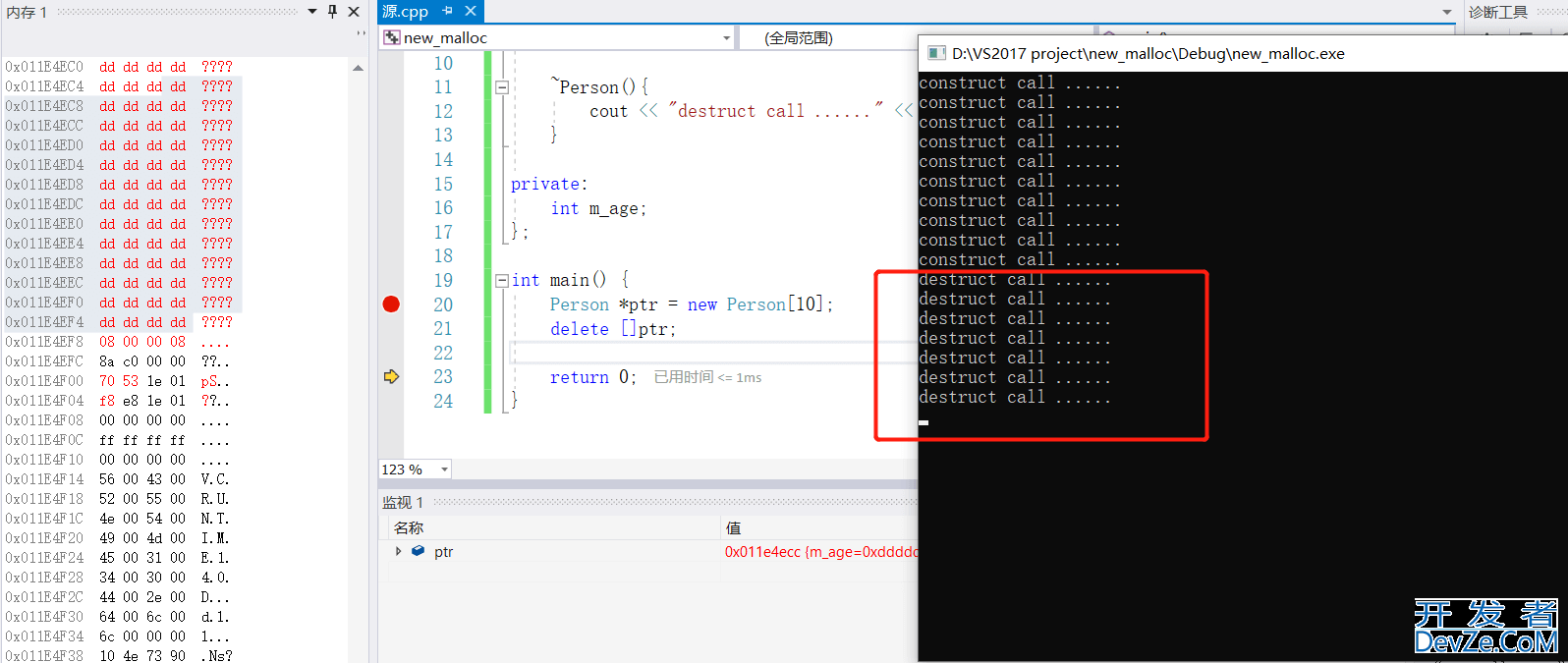Place cursor on 'delete []ptr;' line

point(613,329)
